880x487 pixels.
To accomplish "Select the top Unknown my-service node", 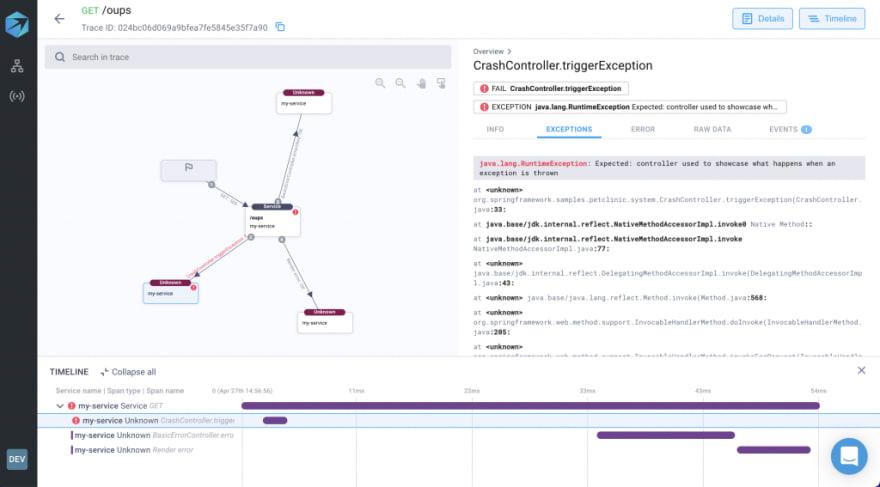I will pos(304,102).
